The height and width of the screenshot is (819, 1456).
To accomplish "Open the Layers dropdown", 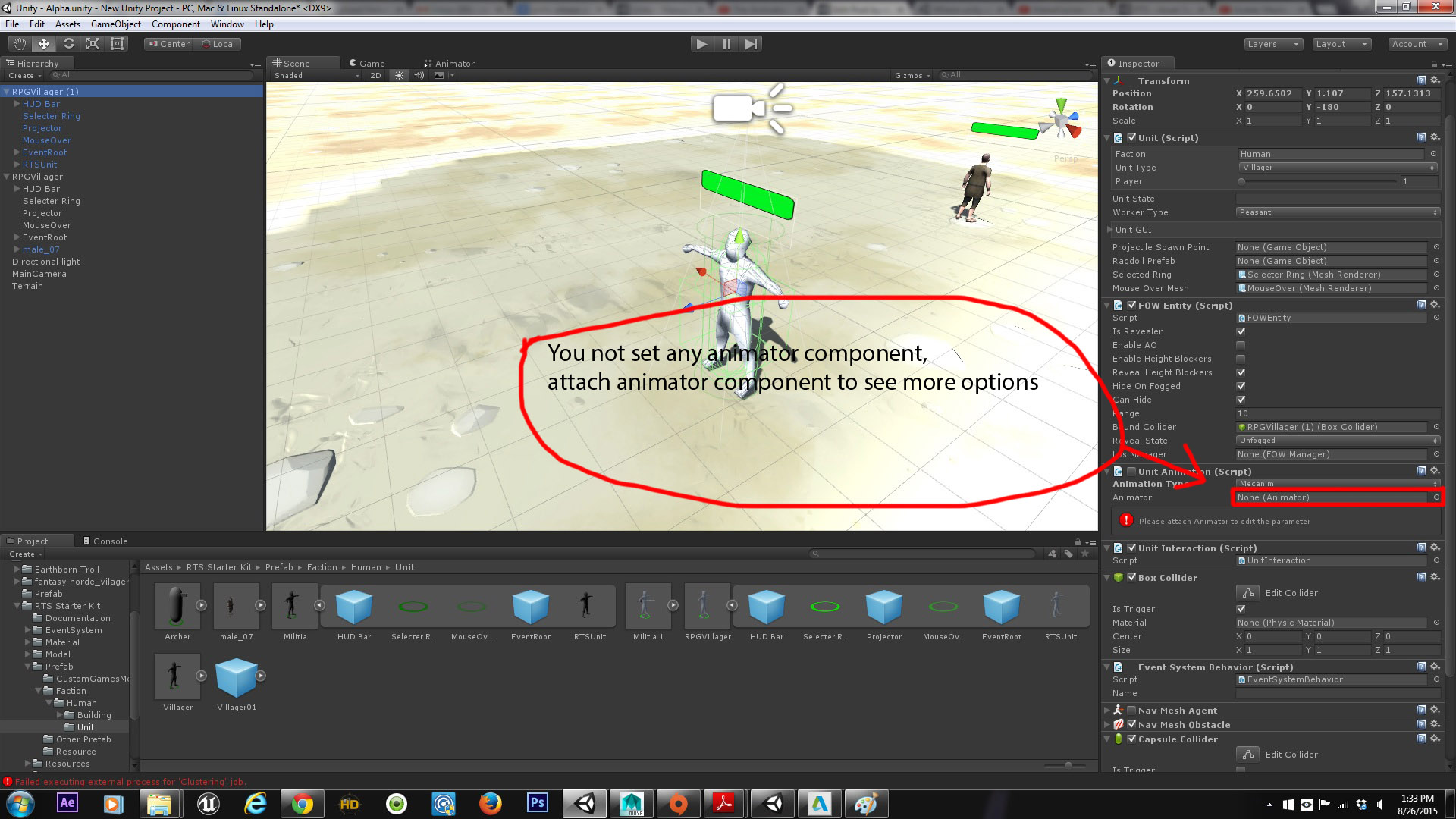I will (1272, 44).
